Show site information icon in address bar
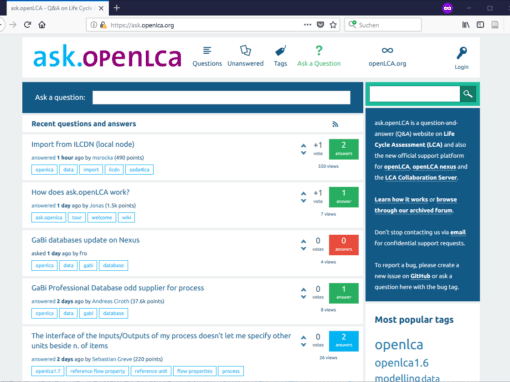510x382 pixels. click(x=94, y=25)
